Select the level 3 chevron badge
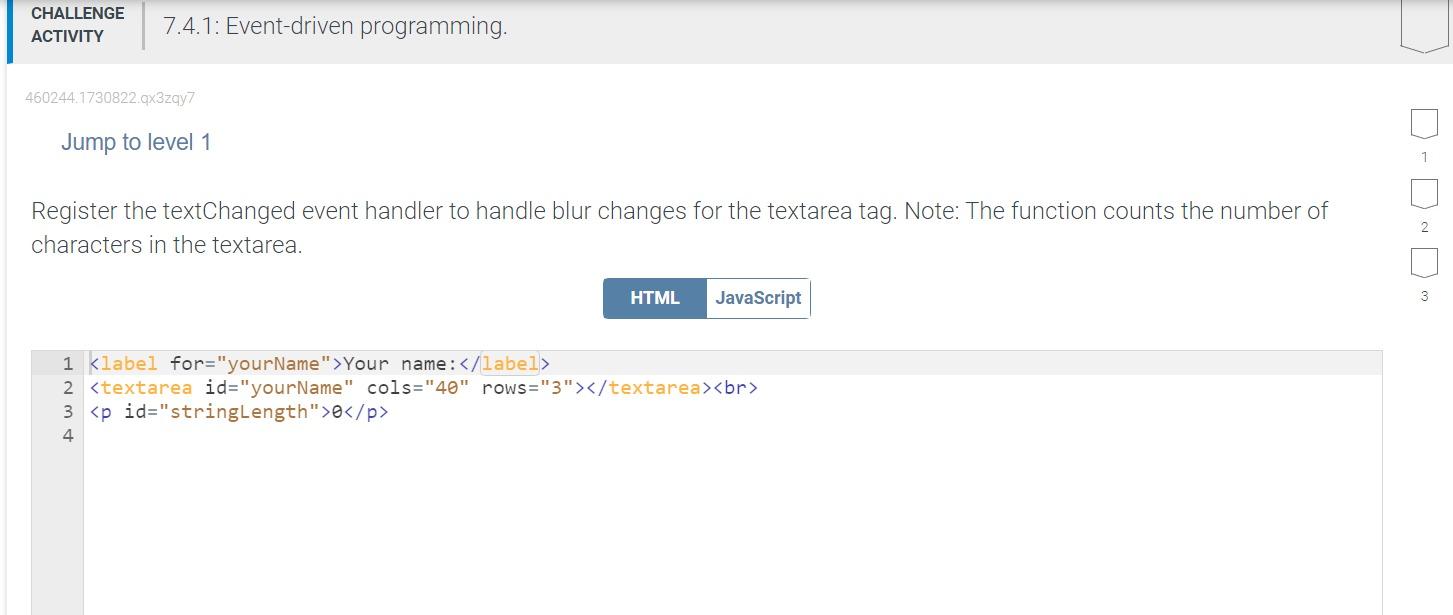 click(1422, 262)
